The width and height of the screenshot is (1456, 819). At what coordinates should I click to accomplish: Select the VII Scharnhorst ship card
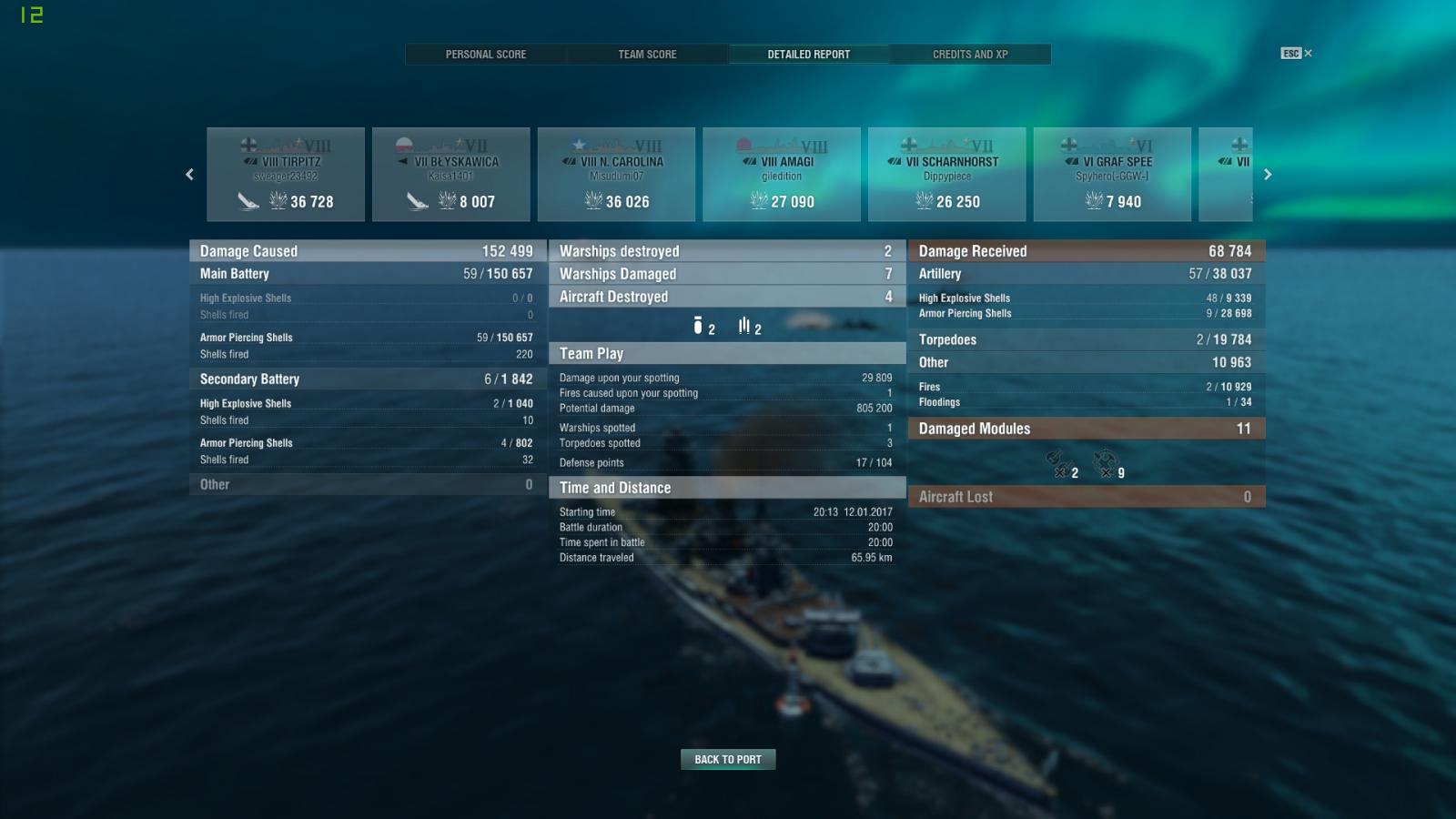point(947,174)
